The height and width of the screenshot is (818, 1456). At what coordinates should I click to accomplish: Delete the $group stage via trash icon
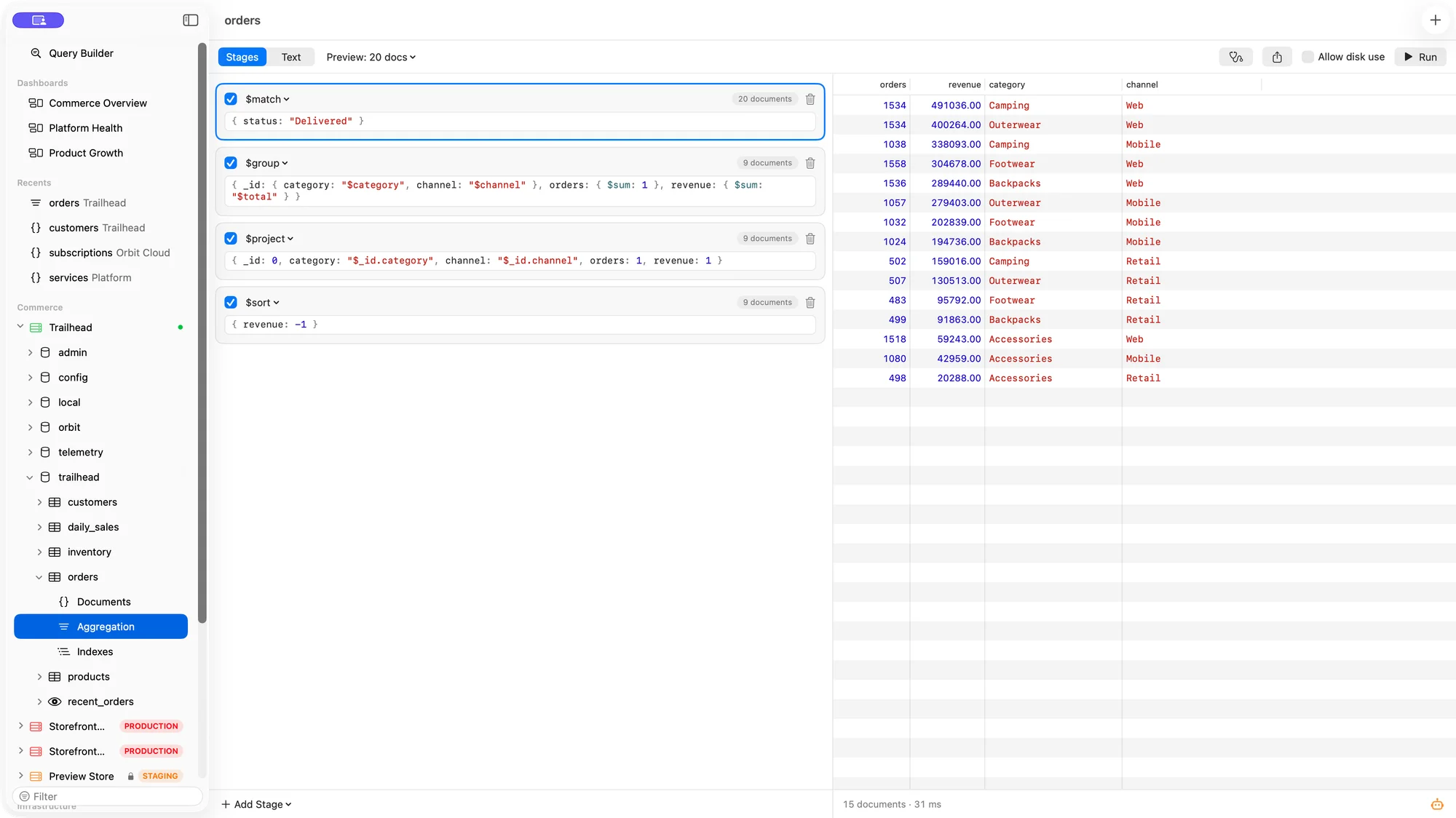(x=810, y=163)
